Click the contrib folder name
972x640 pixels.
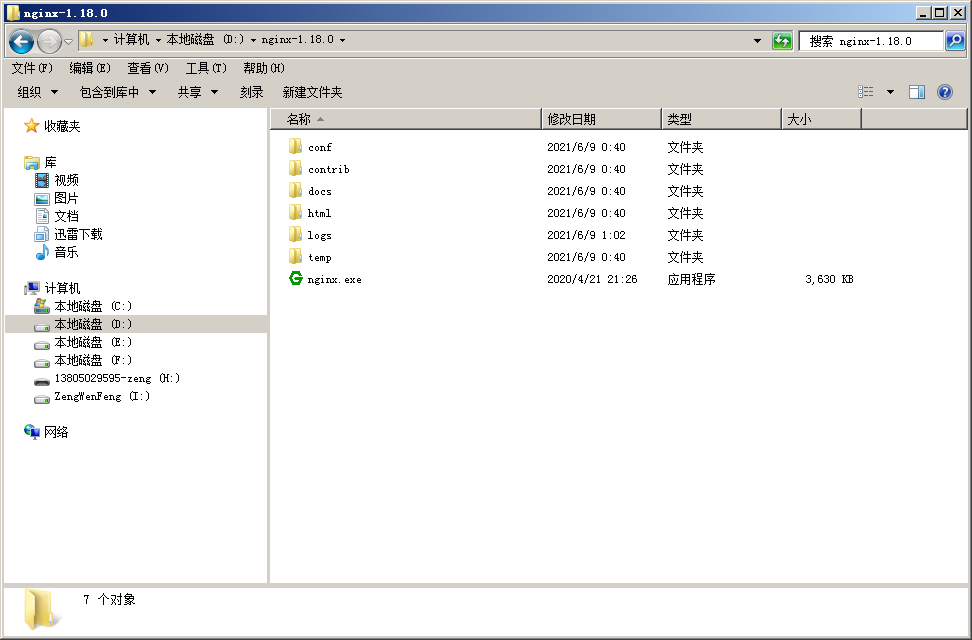tap(329, 169)
